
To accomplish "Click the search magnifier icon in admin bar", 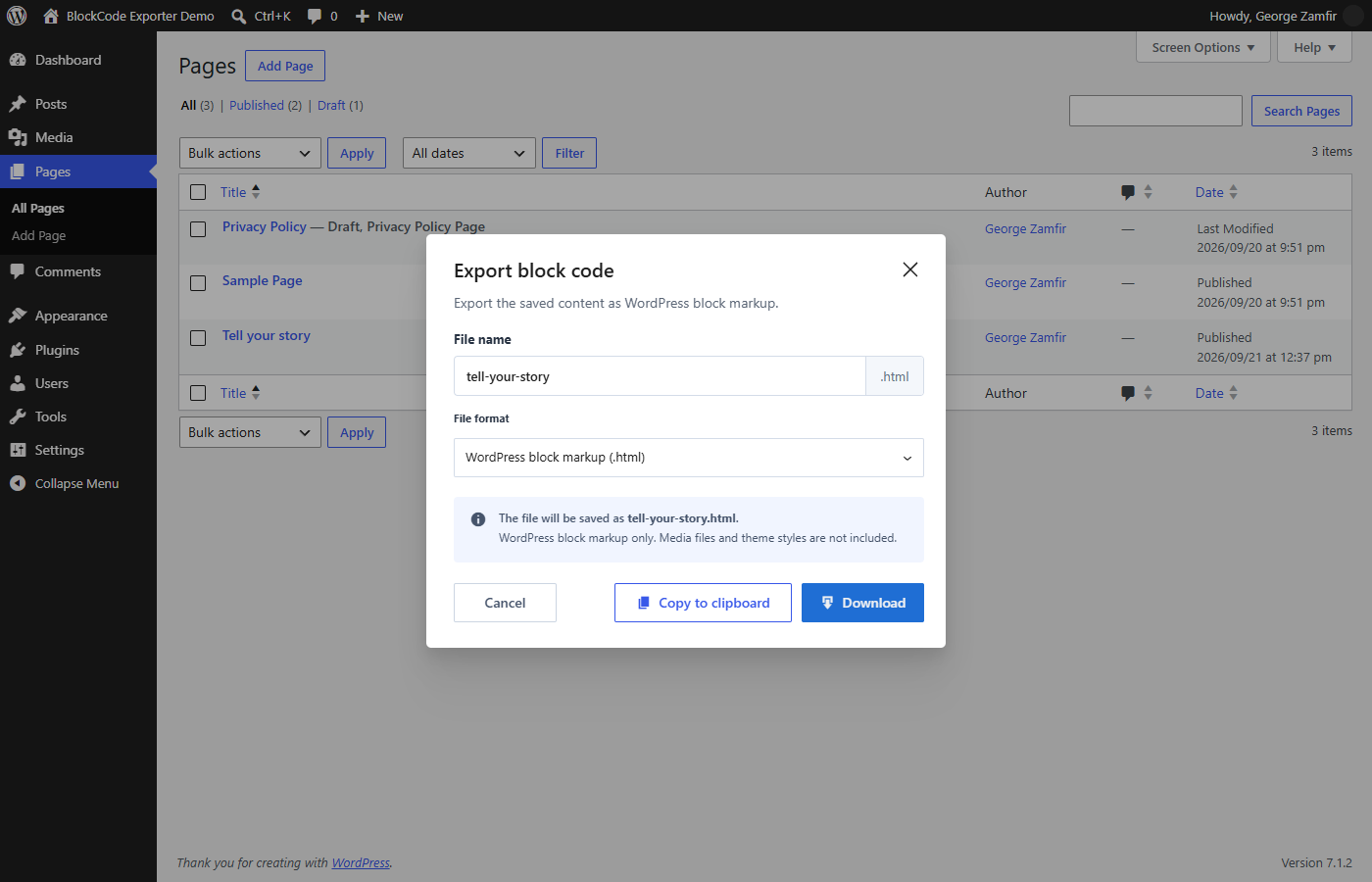I will click(x=238, y=16).
